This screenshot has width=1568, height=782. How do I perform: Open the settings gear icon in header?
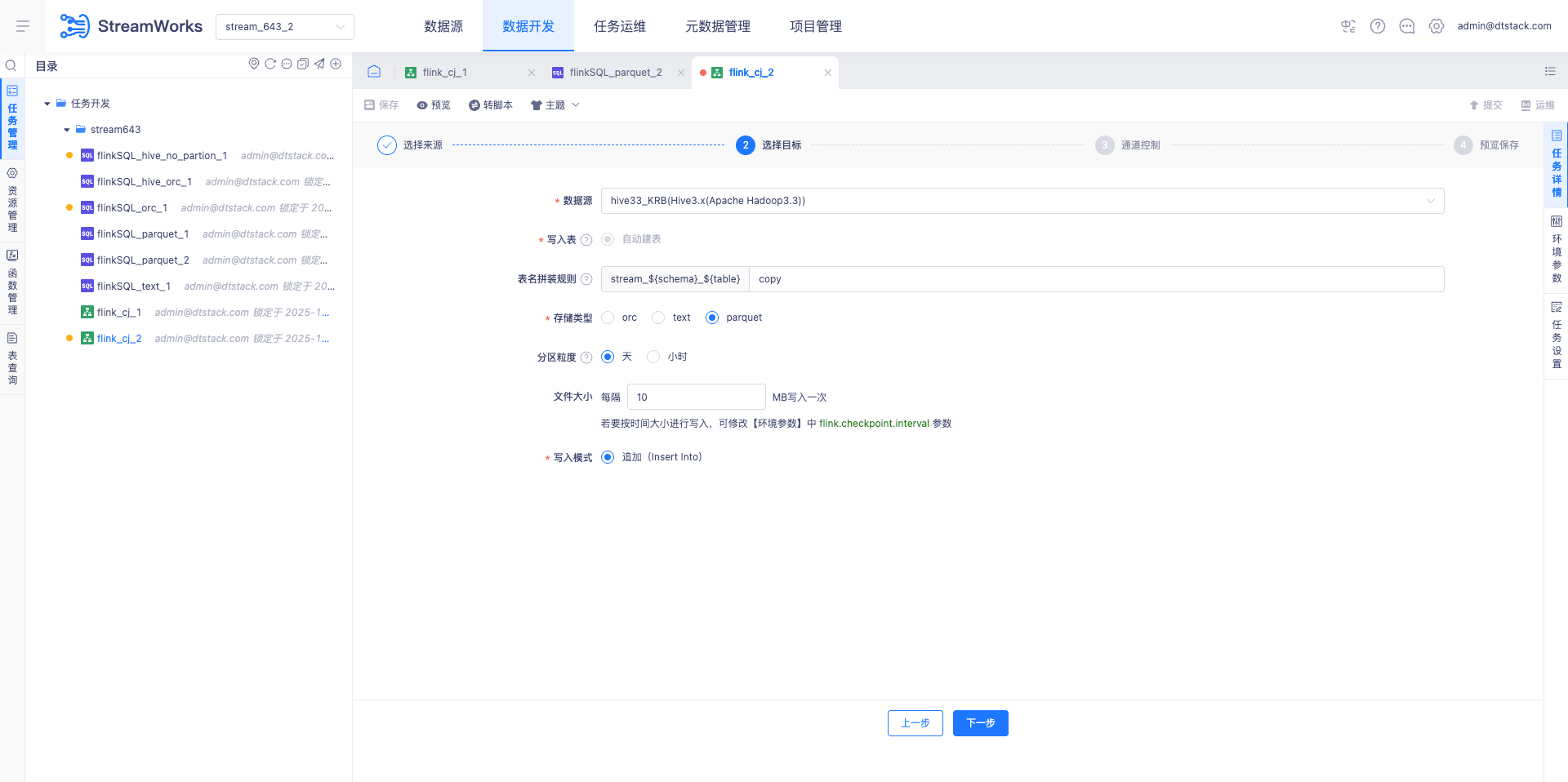pyautogui.click(x=1437, y=26)
